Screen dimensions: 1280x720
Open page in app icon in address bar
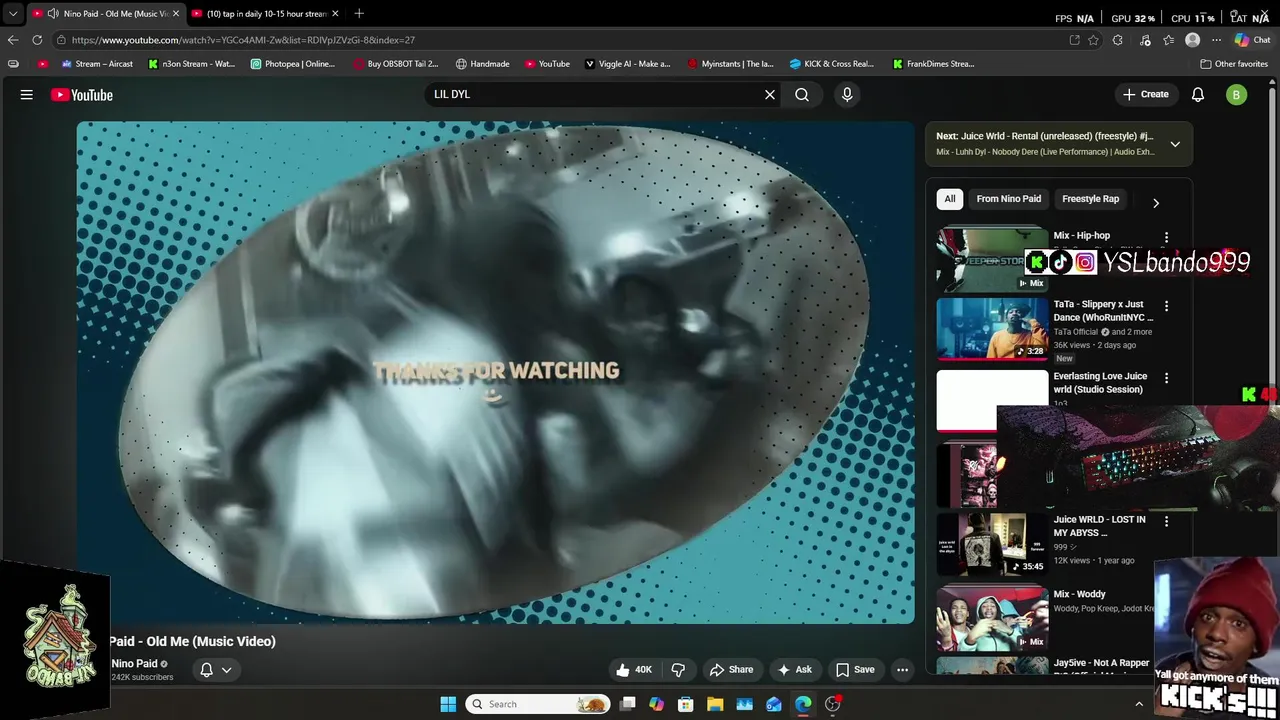coord(1074,40)
